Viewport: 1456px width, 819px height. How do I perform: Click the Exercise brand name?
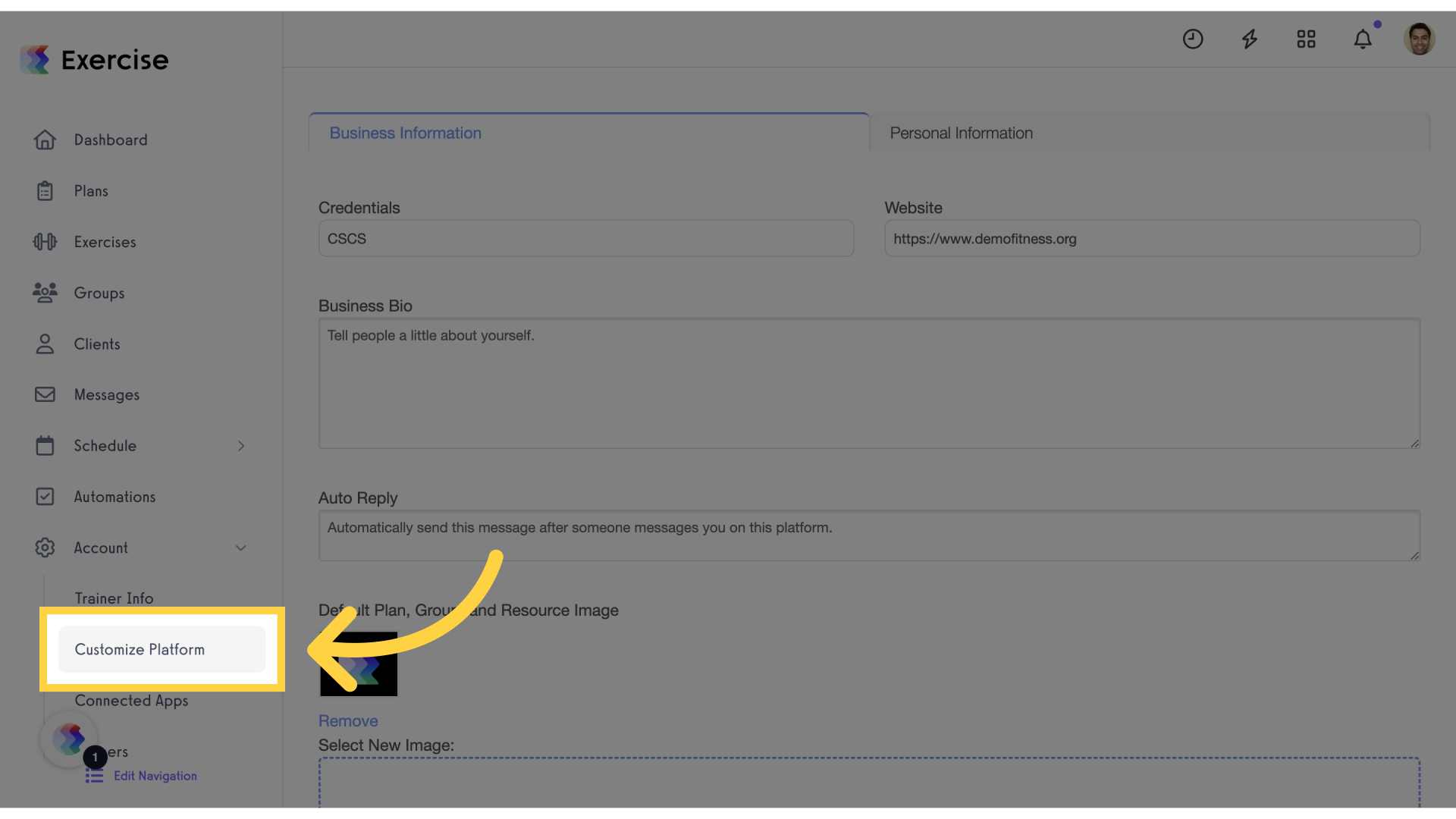tap(115, 59)
